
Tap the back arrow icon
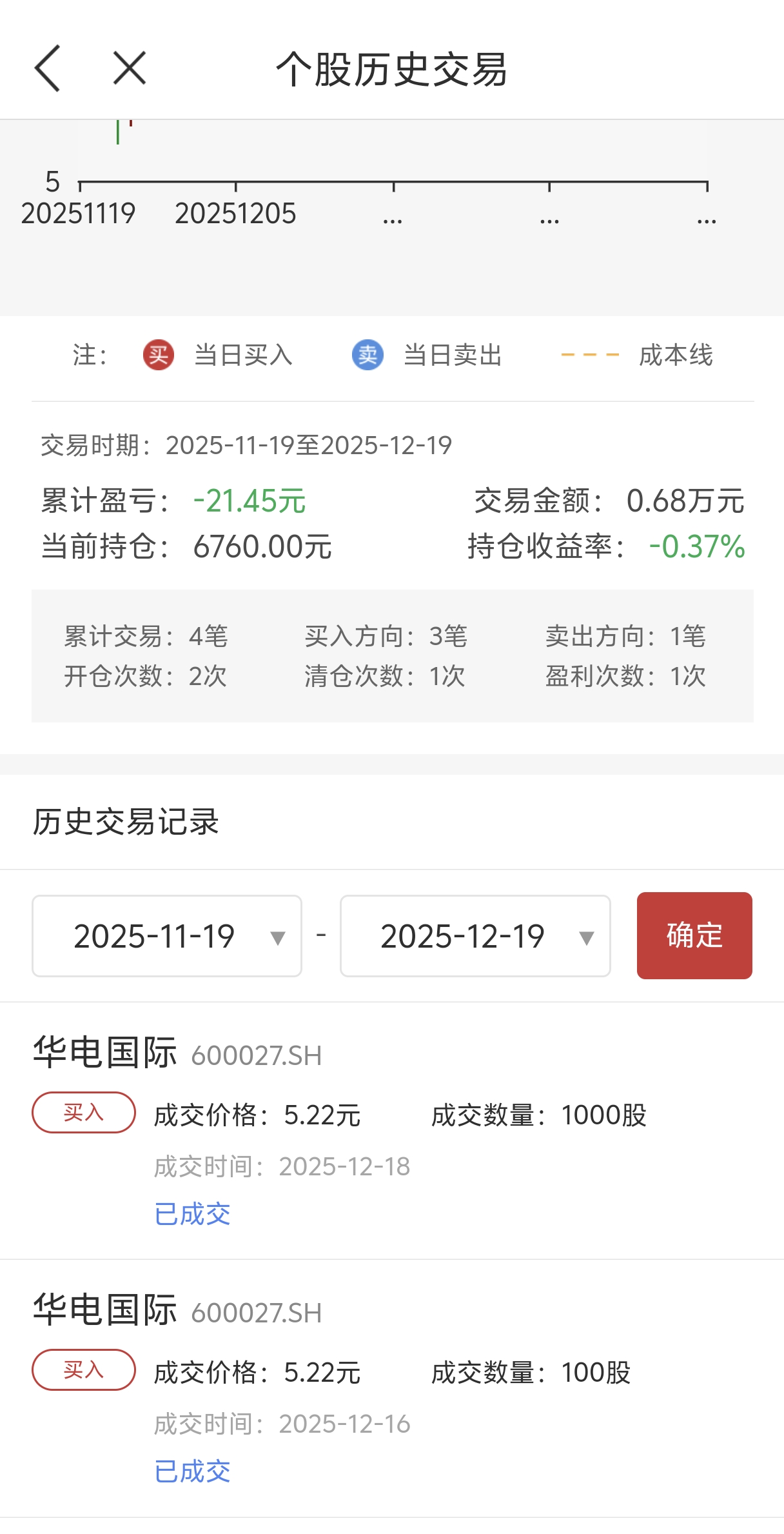pyautogui.click(x=47, y=68)
